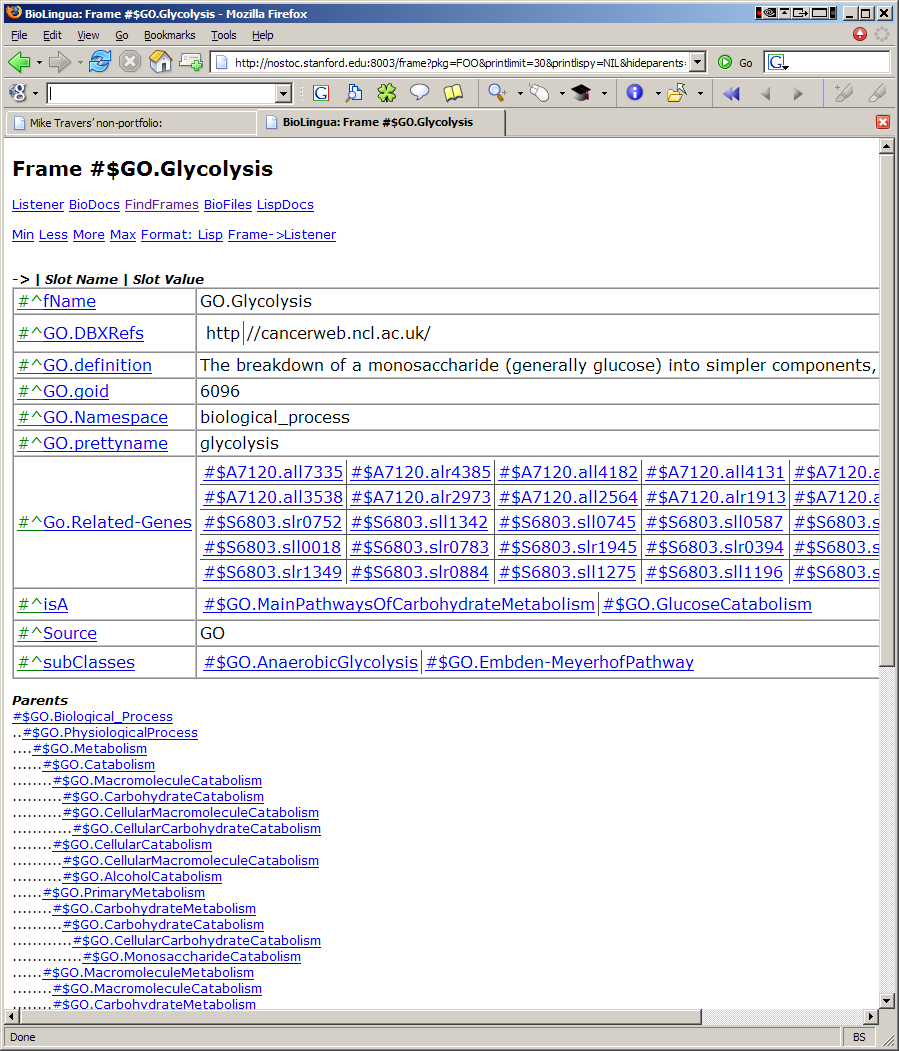Click the Format: Lisp link
Viewport: 899px width, 1051px height.
[x=182, y=235]
